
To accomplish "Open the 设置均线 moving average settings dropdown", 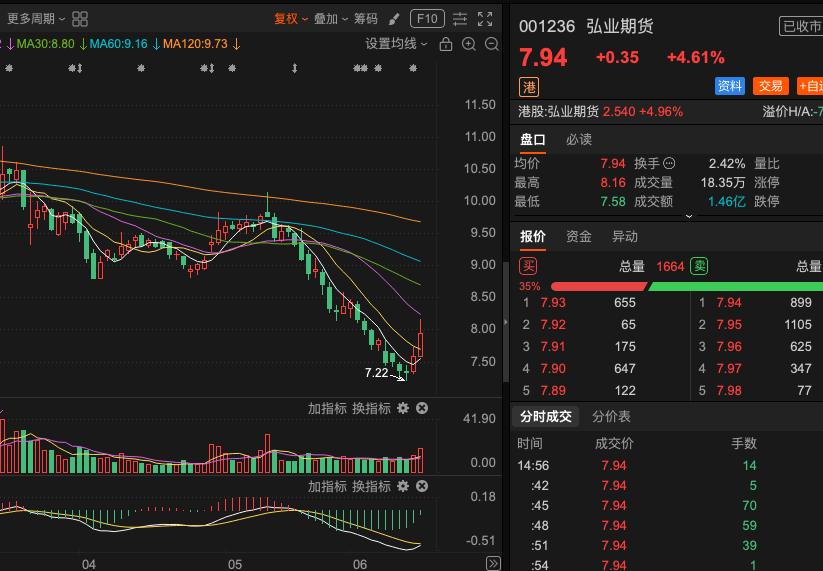I will pos(396,44).
